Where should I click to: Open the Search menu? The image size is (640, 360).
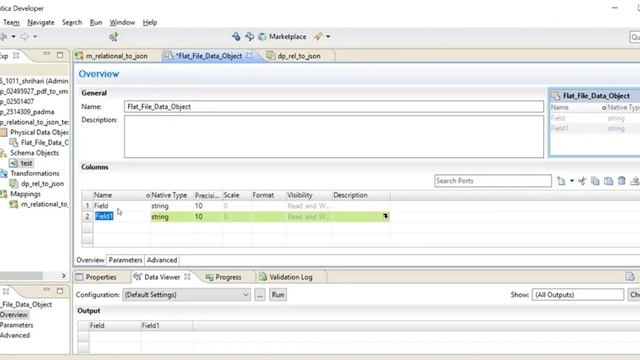coord(72,22)
